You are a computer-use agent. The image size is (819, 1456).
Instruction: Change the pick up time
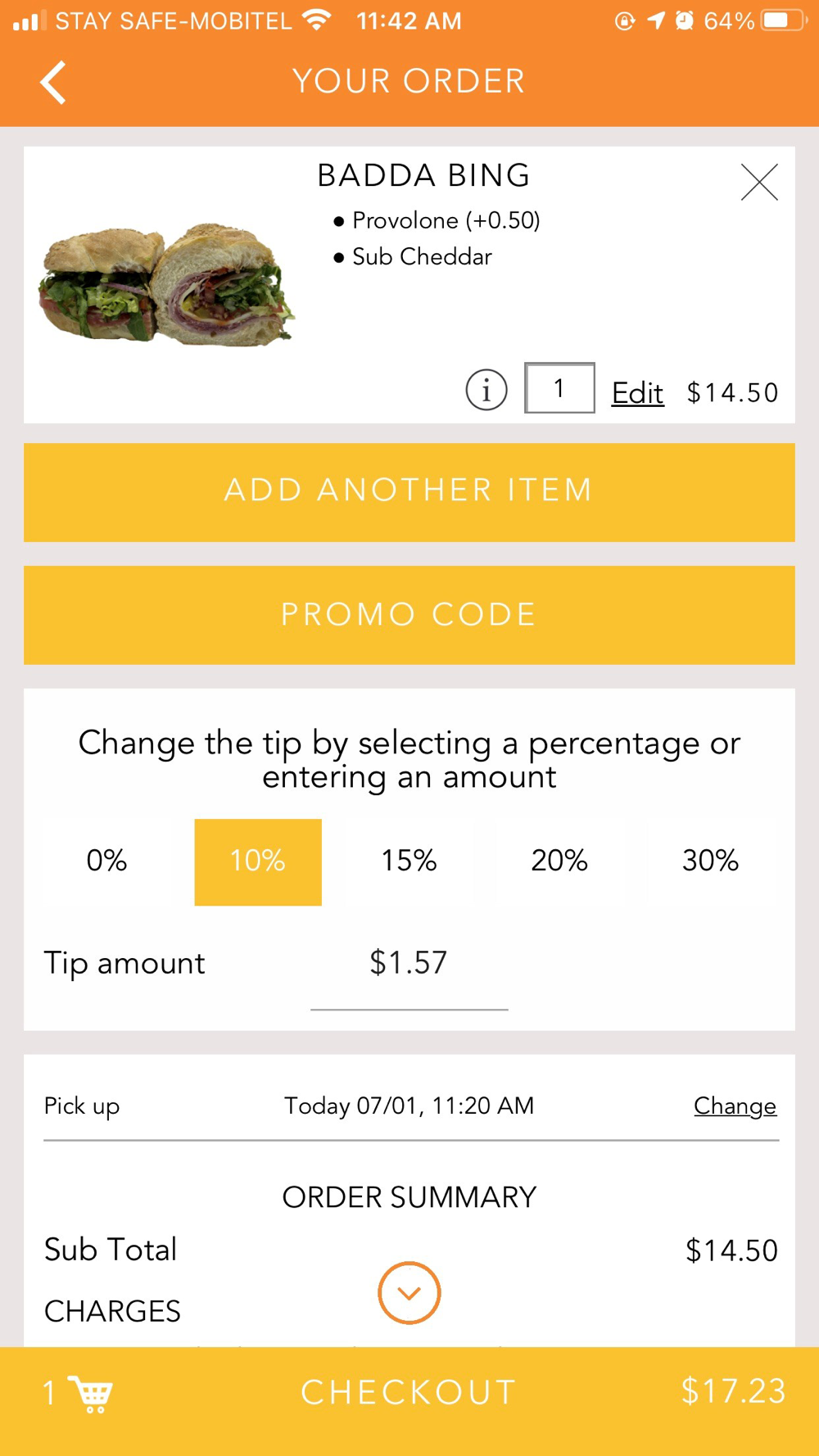click(x=735, y=1106)
